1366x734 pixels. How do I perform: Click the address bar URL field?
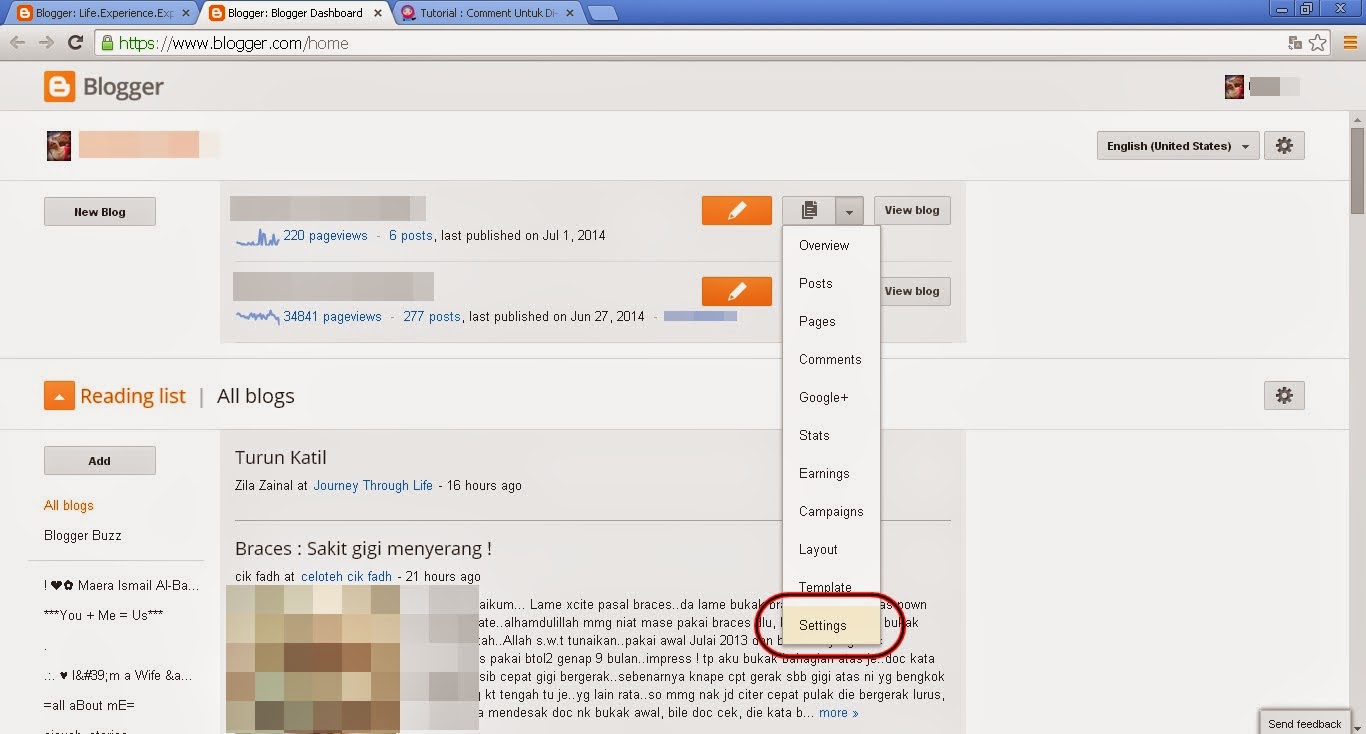(690, 43)
